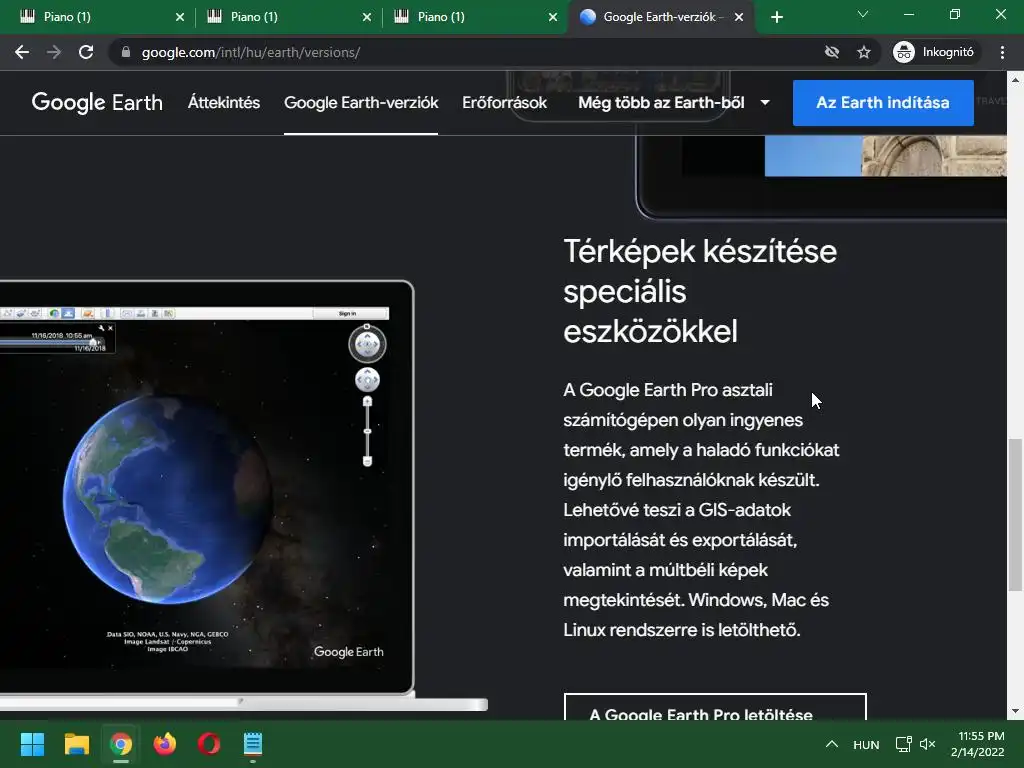The width and height of the screenshot is (1024, 768).
Task: Launch Opera from the taskbar
Action: [209, 744]
